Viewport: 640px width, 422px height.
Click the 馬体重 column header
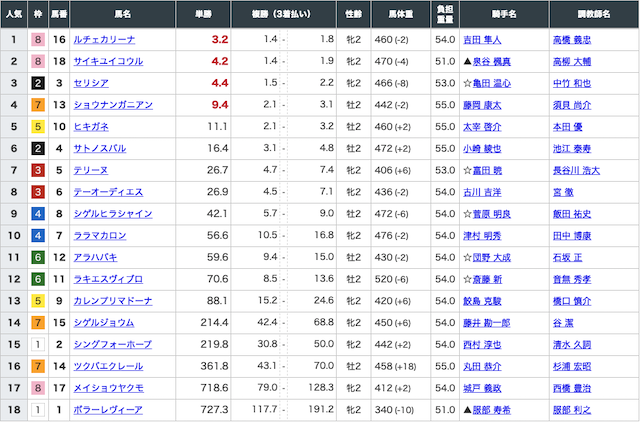[x=400, y=14]
